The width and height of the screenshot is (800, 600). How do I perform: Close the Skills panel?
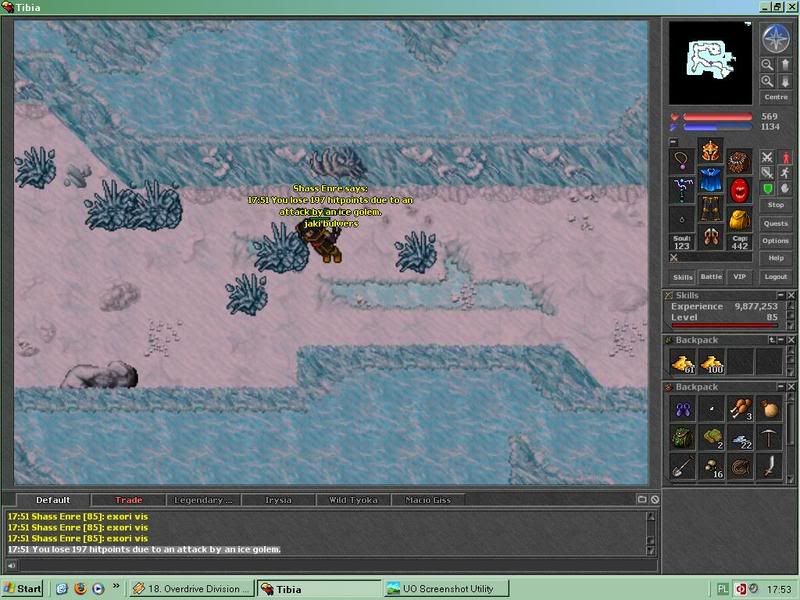click(x=791, y=295)
